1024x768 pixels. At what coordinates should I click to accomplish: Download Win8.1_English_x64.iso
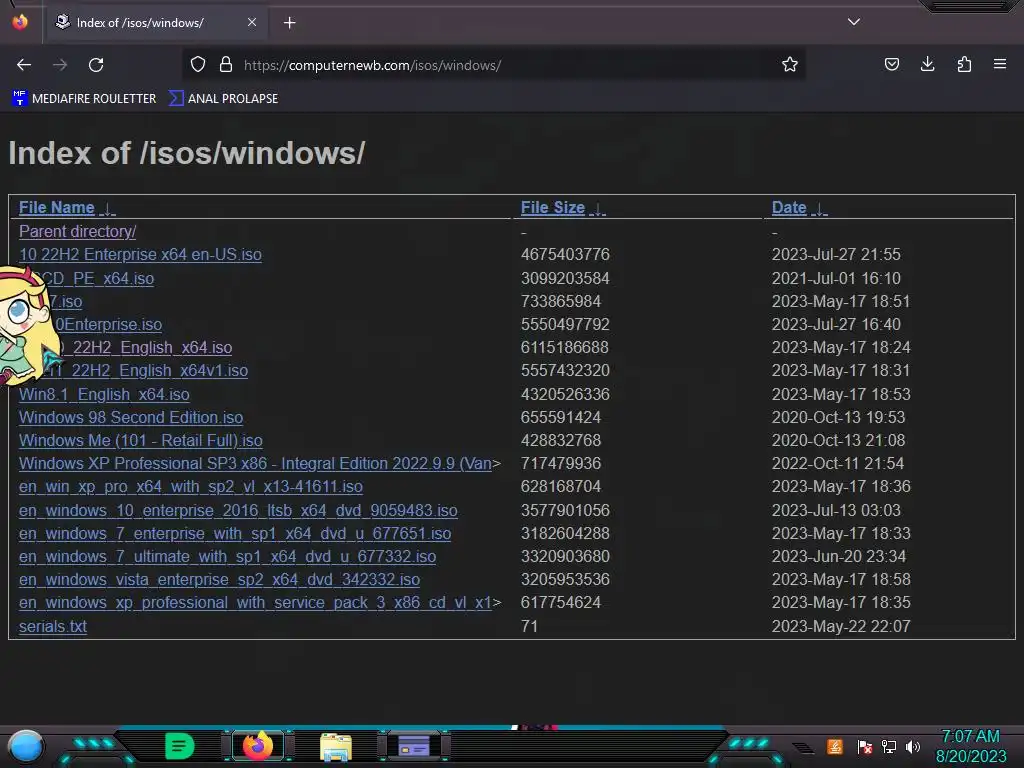(104, 394)
